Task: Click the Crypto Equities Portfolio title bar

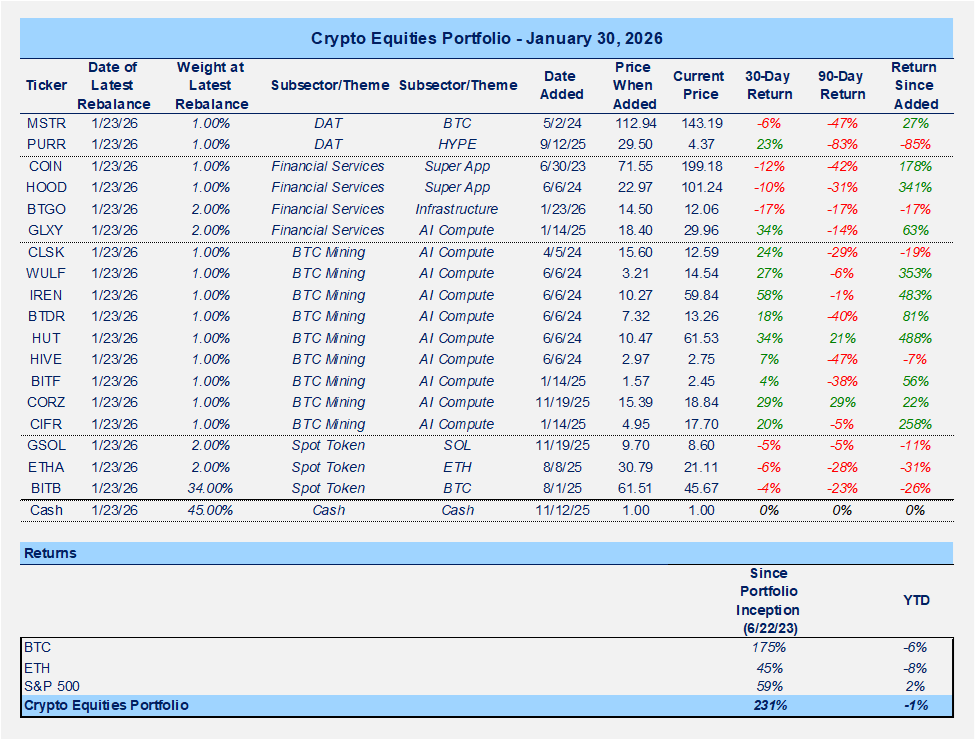Action: point(487,38)
